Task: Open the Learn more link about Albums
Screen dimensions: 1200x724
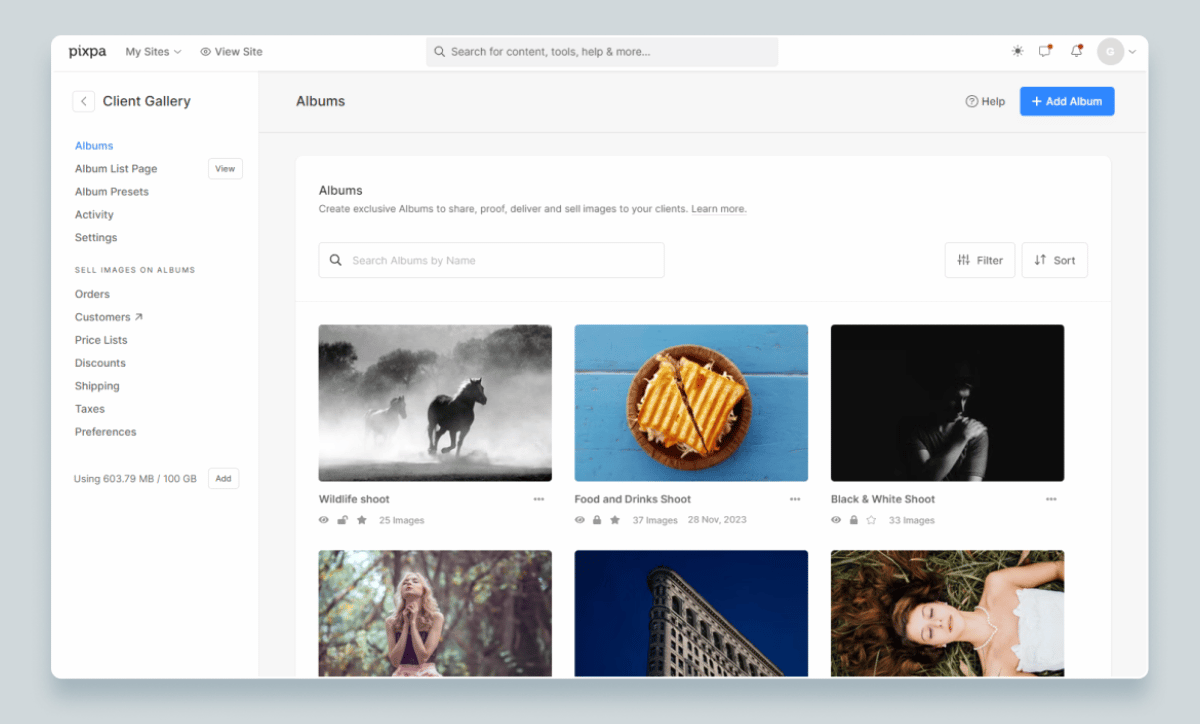Action: tap(718, 209)
